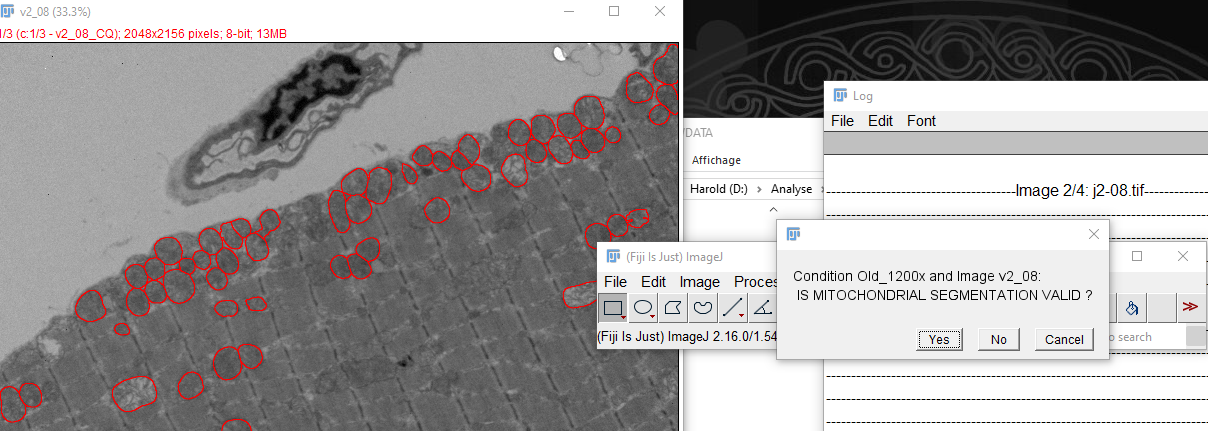Confirm segmentation with the Yes button
Viewport: 1208px width, 431px height.
coord(939,339)
